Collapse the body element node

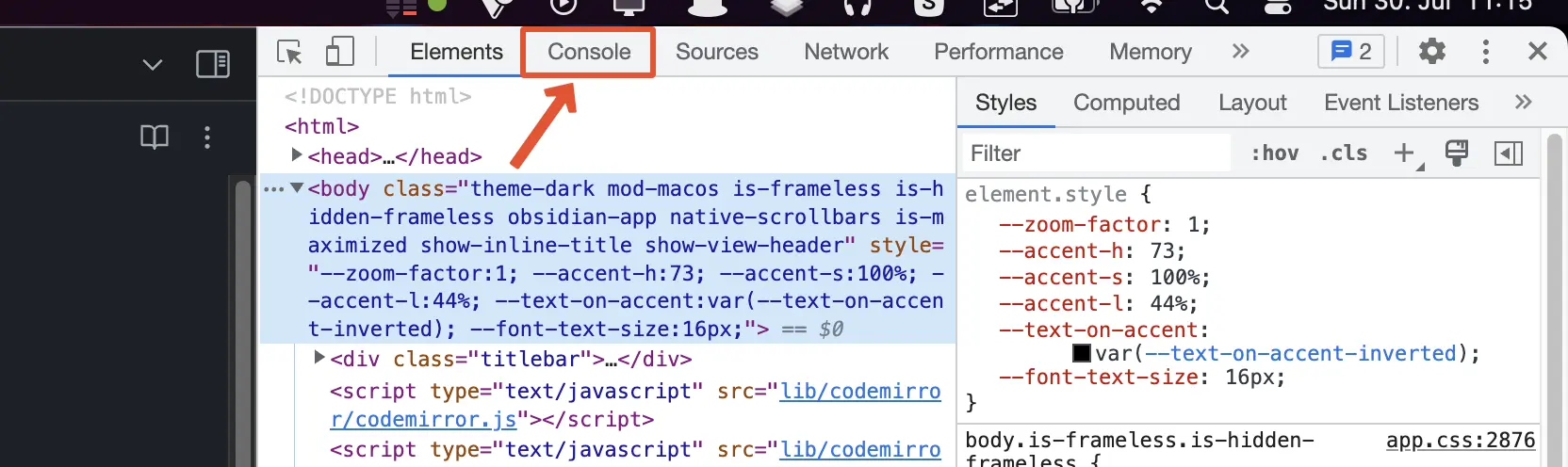[x=297, y=187]
